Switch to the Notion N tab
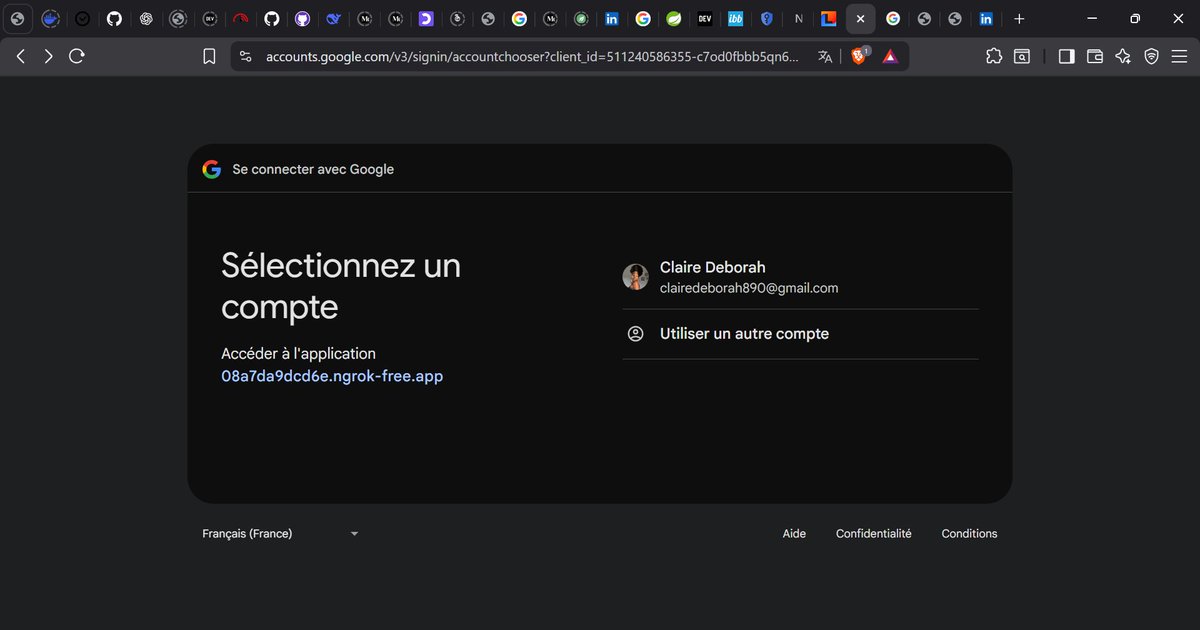The width and height of the screenshot is (1200, 630). point(798,19)
